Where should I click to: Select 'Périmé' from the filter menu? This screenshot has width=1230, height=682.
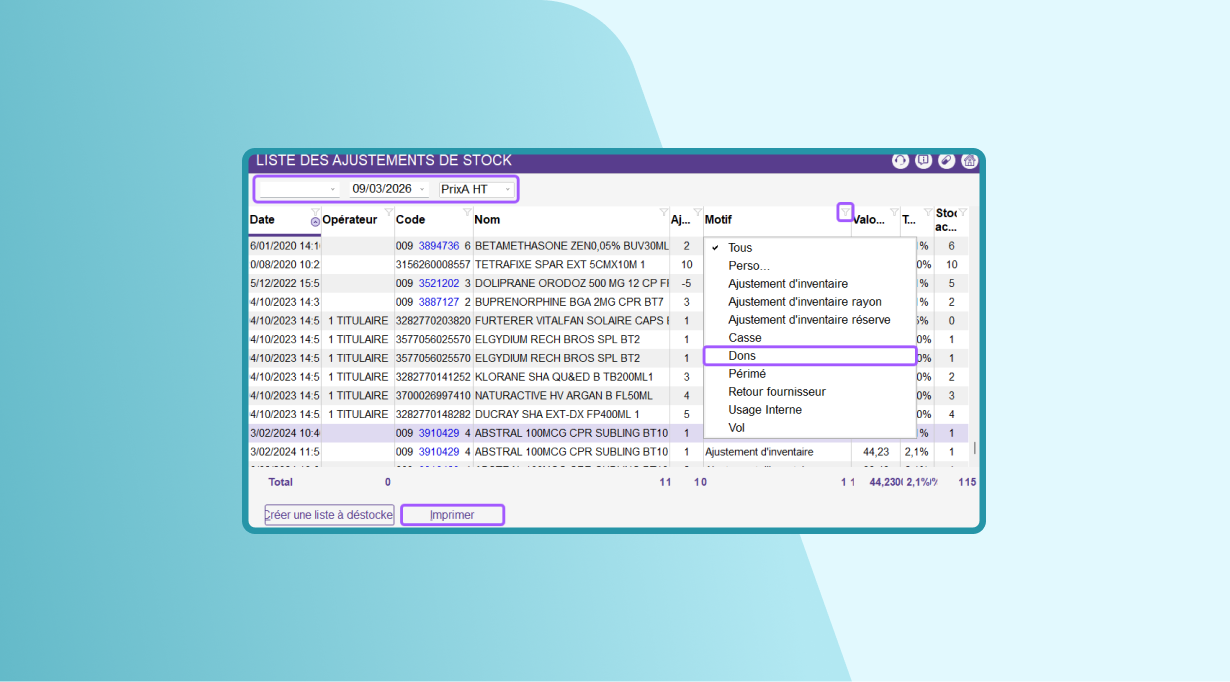747,374
